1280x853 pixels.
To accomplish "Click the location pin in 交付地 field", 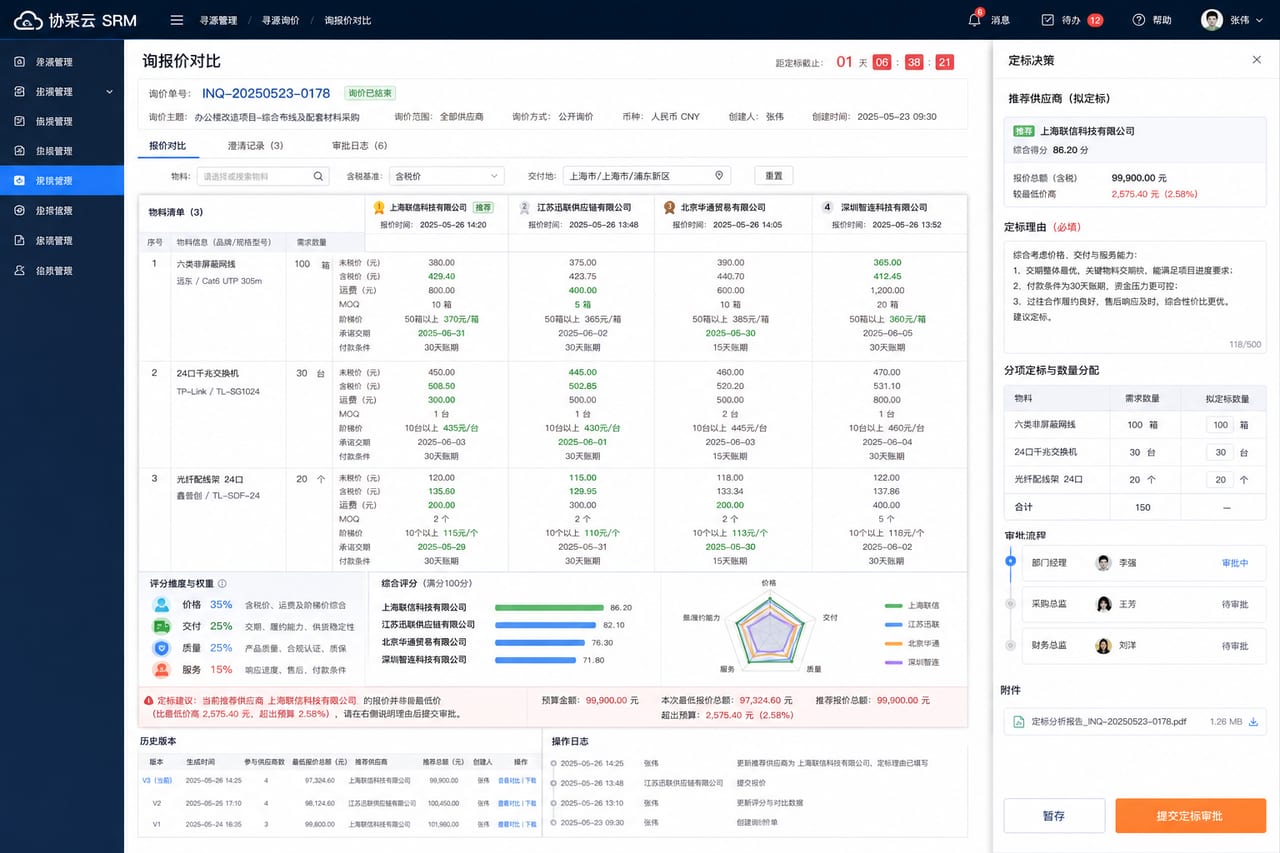I will (x=718, y=176).
